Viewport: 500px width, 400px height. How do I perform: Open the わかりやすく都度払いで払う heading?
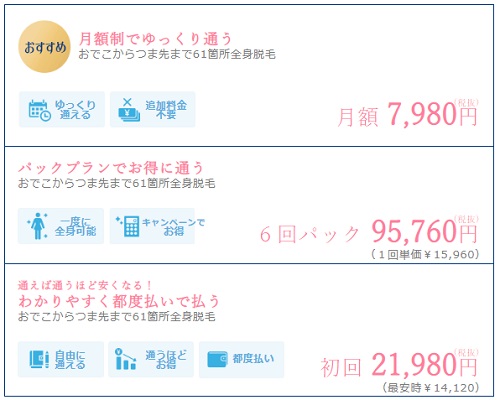[x=119, y=301]
